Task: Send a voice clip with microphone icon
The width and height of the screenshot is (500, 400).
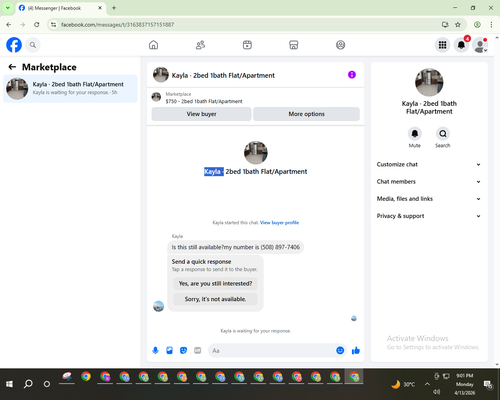Action: (x=155, y=350)
